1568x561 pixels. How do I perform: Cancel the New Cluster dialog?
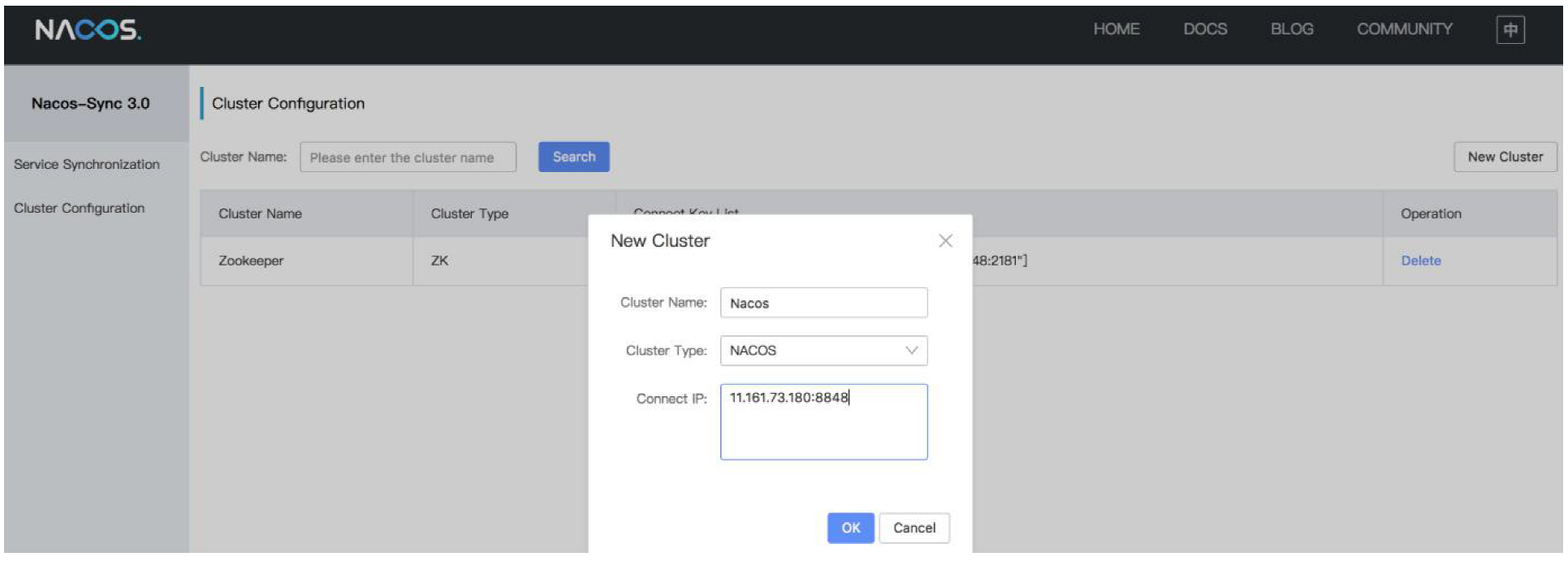pyautogui.click(x=914, y=528)
